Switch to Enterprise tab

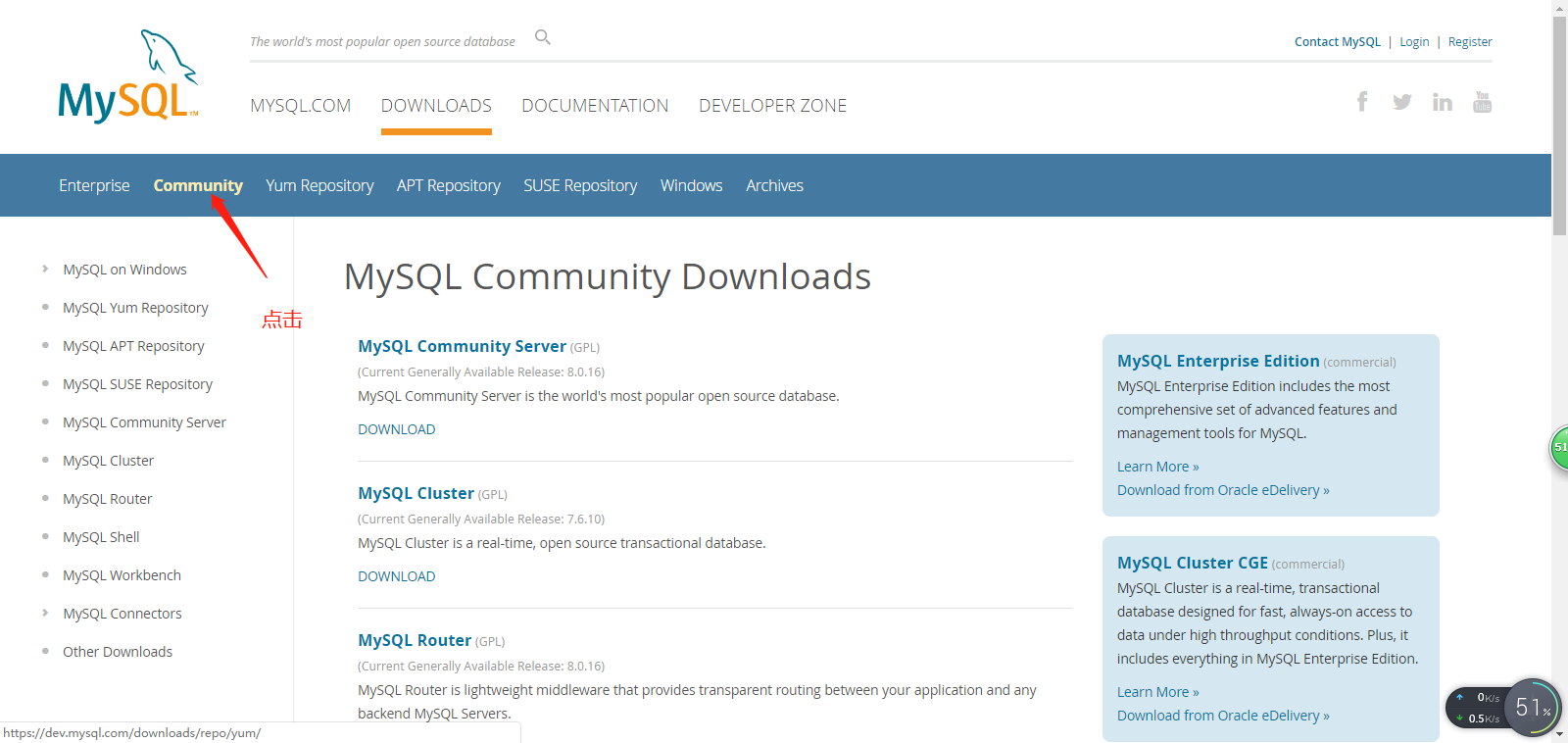94,185
